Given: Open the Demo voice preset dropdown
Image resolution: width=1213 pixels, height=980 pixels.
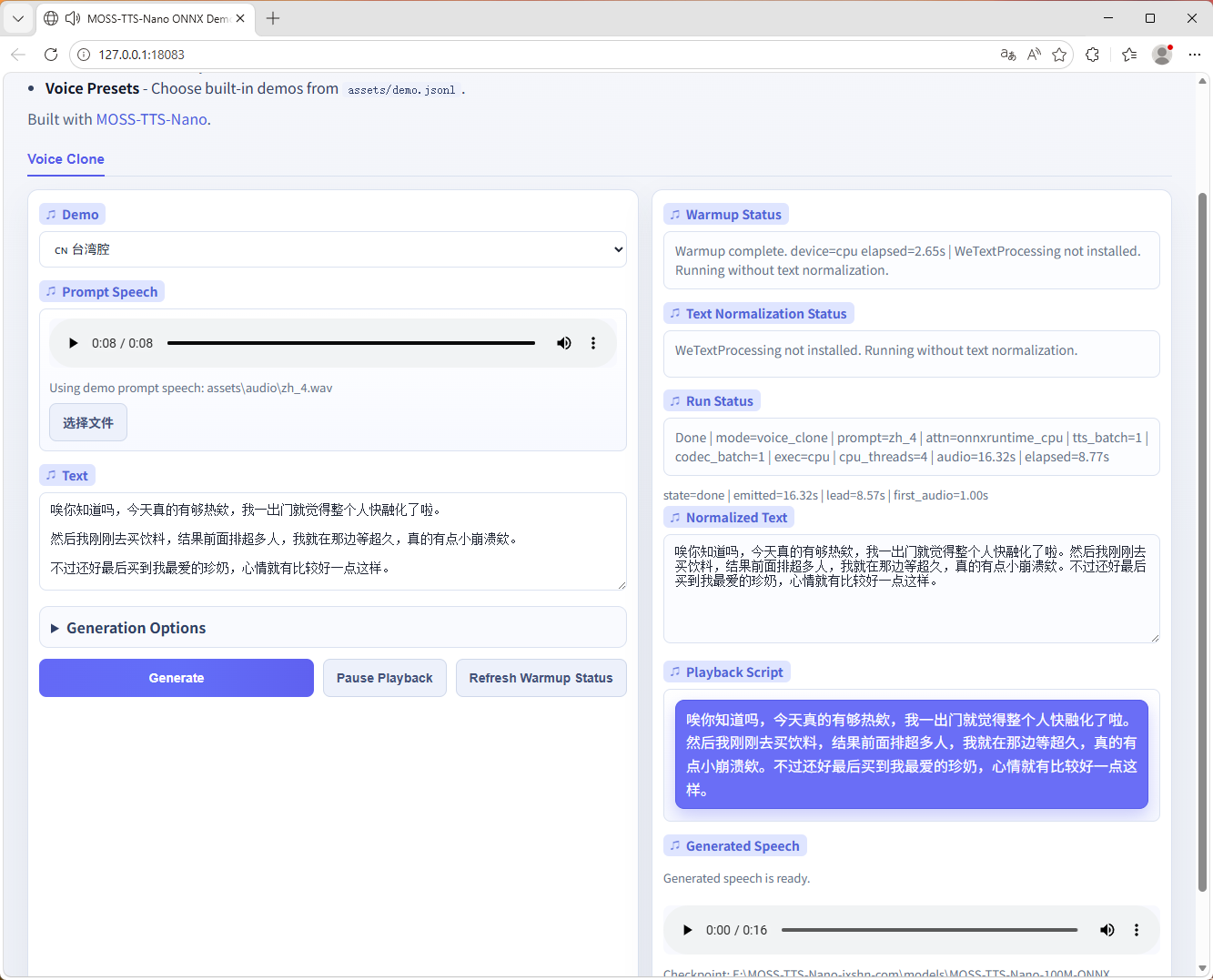Looking at the screenshot, I should 333,249.
